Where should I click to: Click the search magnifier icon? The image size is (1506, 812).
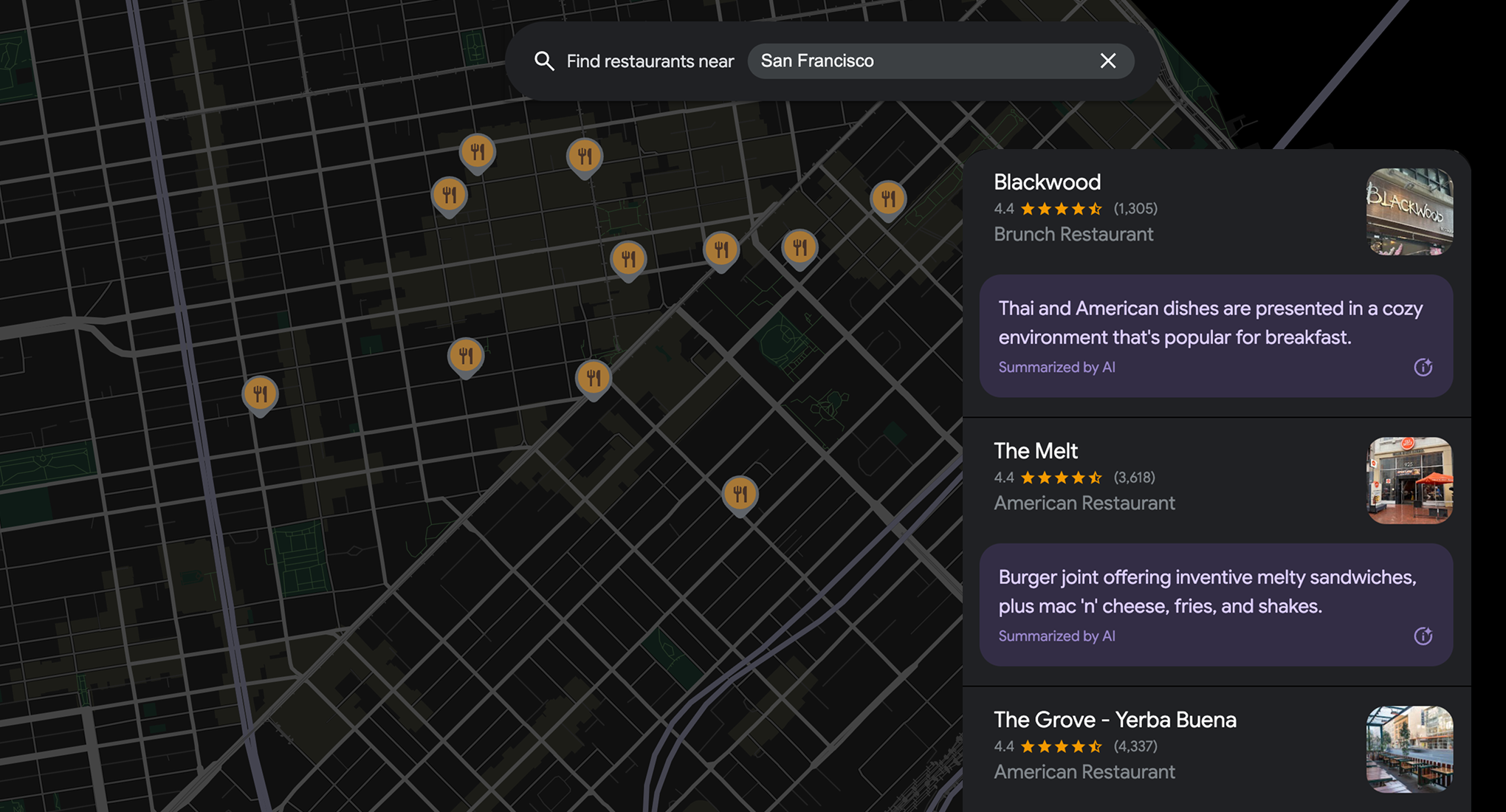pos(544,61)
